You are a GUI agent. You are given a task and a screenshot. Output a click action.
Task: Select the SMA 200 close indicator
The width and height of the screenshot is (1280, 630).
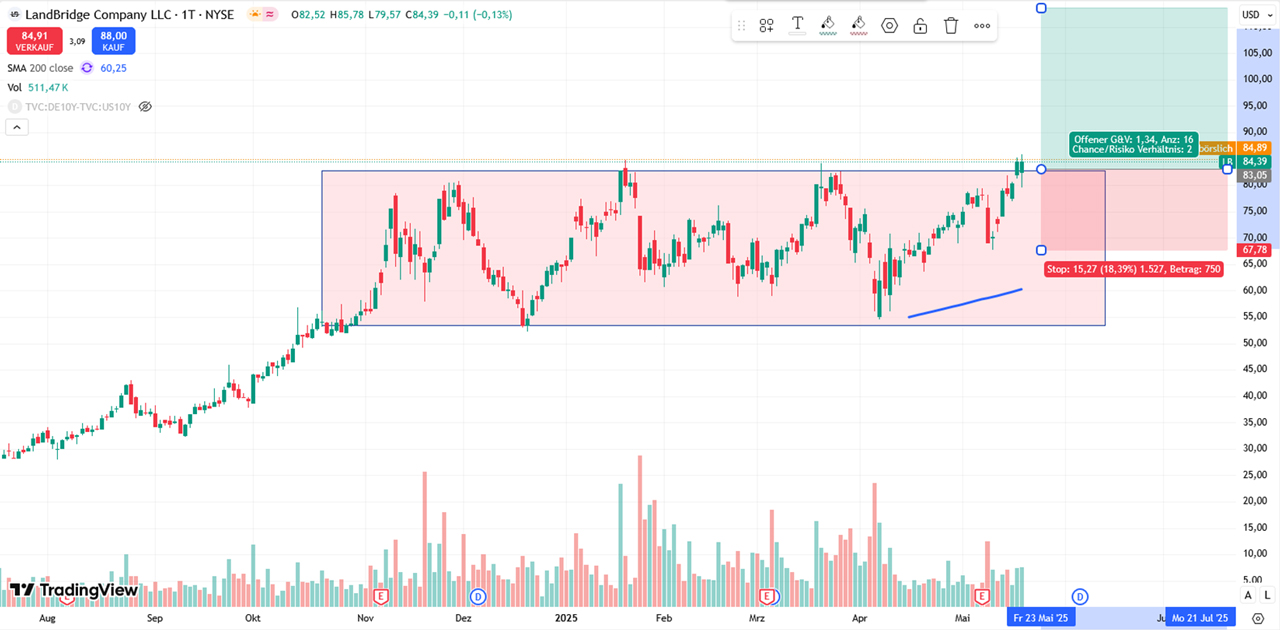(x=40, y=68)
